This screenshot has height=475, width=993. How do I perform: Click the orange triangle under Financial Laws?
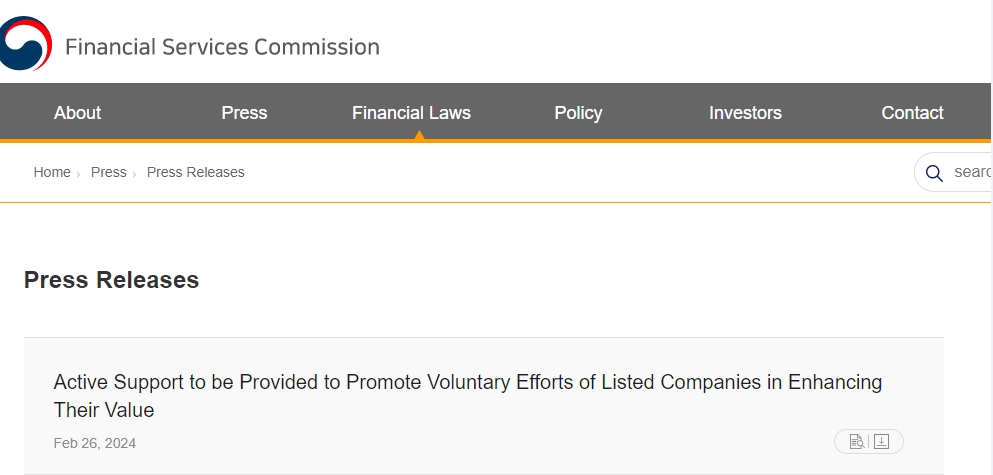coord(419,135)
